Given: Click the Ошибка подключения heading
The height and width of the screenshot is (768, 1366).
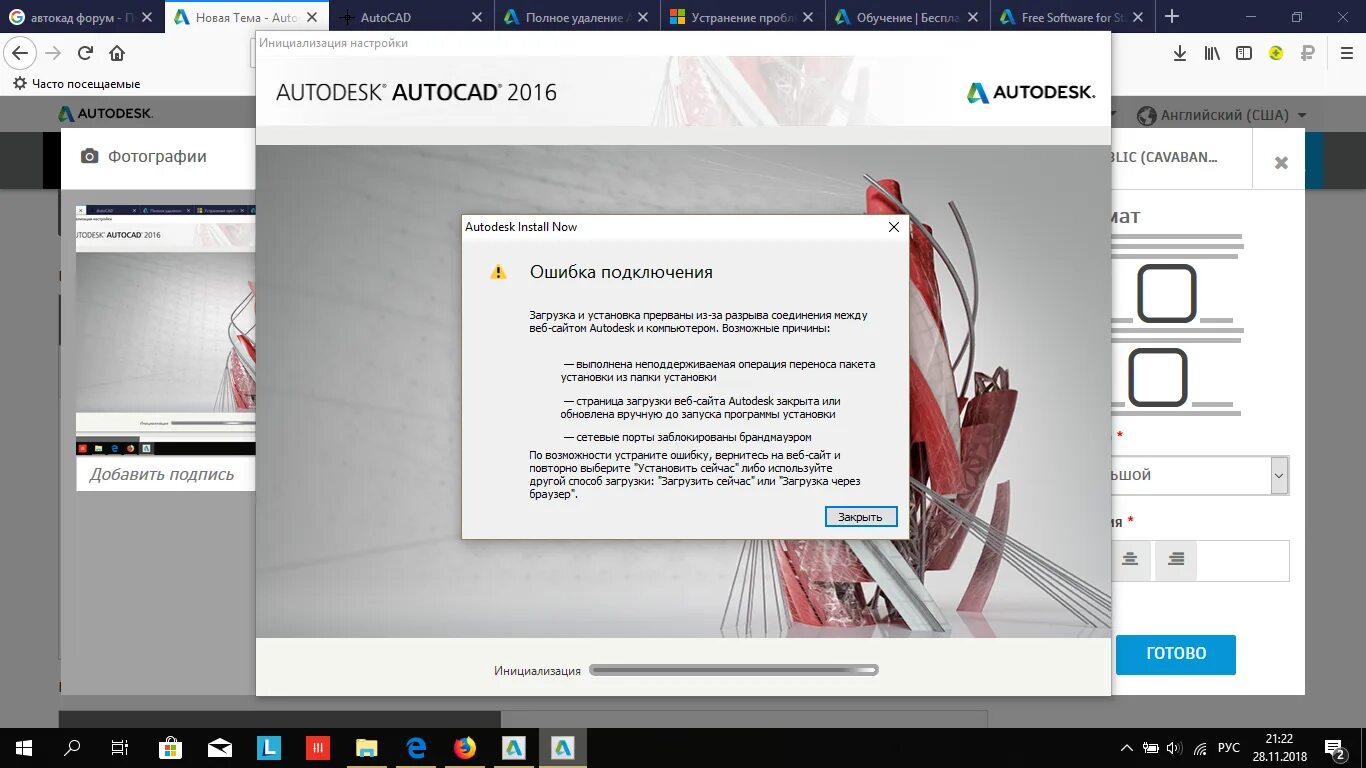Looking at the screenshot, I should pyautogui.click(x=621, y=272).
